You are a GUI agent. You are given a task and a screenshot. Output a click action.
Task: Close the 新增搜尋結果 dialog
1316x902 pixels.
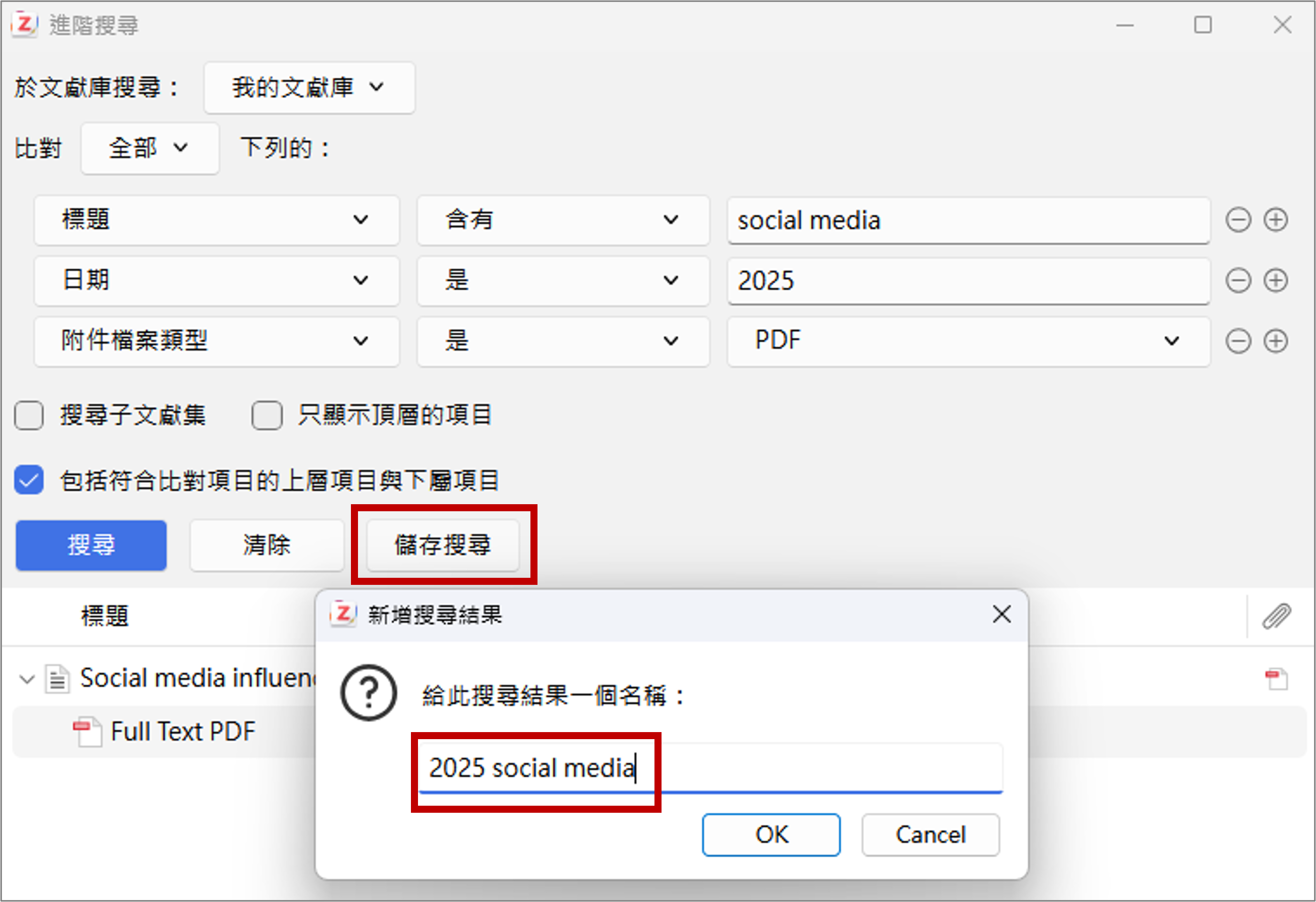click(1001, 614)
